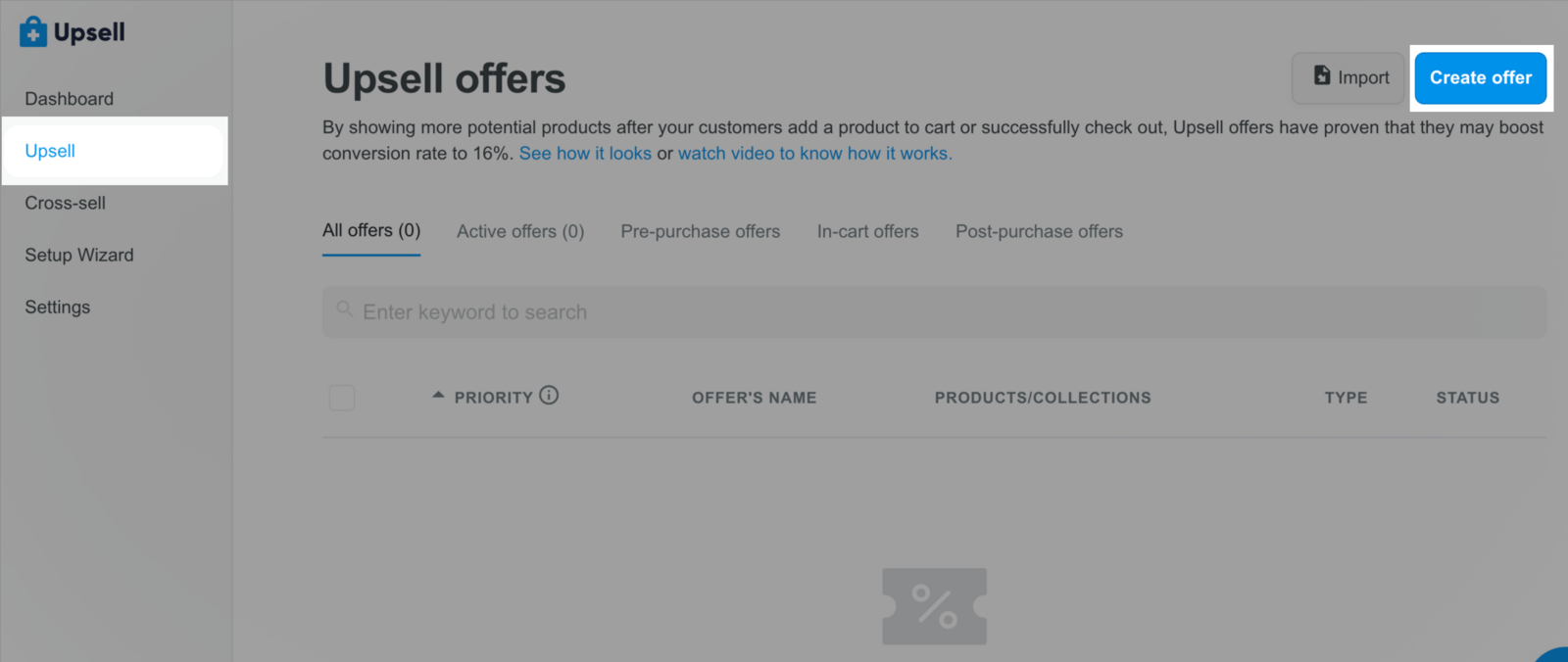This screenshot has width=1568, height=662.
Task: Click the info icon next to PRIORITY
Action: pos(549,396)
